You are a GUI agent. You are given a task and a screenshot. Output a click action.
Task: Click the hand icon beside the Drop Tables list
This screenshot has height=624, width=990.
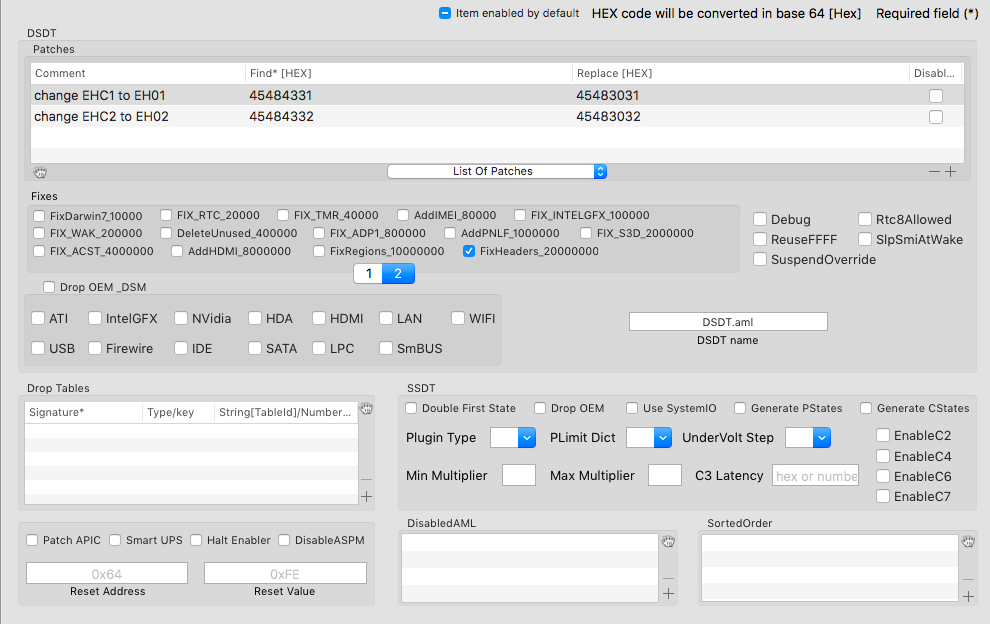coord(366,409)
